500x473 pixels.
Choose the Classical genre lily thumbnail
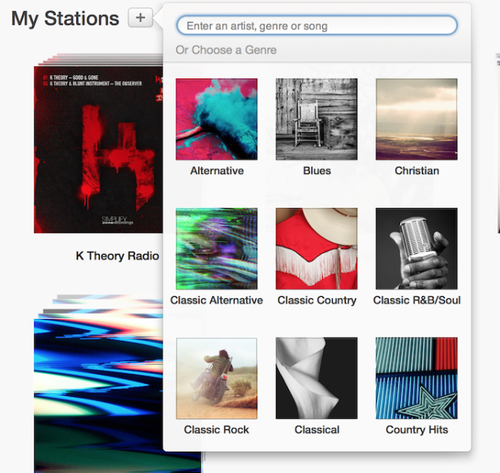(317, 378)
